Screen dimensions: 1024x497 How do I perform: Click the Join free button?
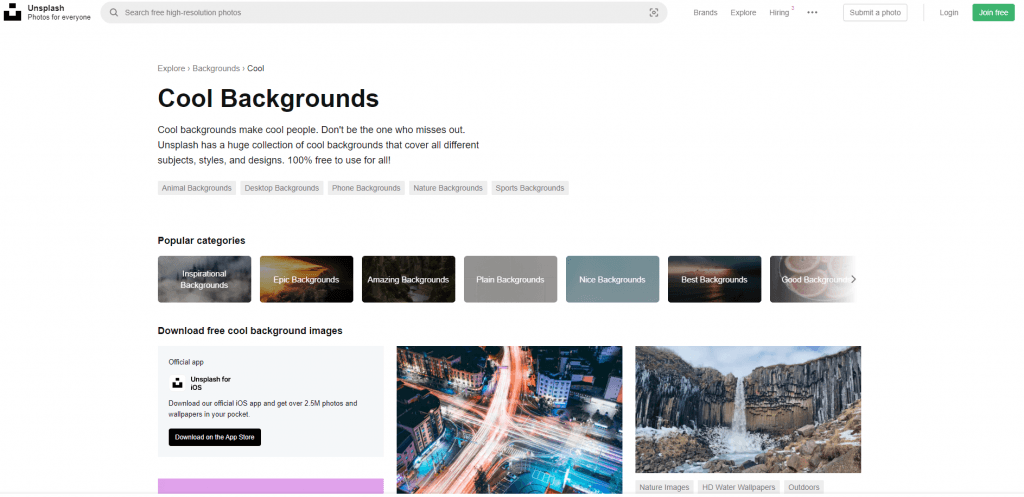(993, 12)
